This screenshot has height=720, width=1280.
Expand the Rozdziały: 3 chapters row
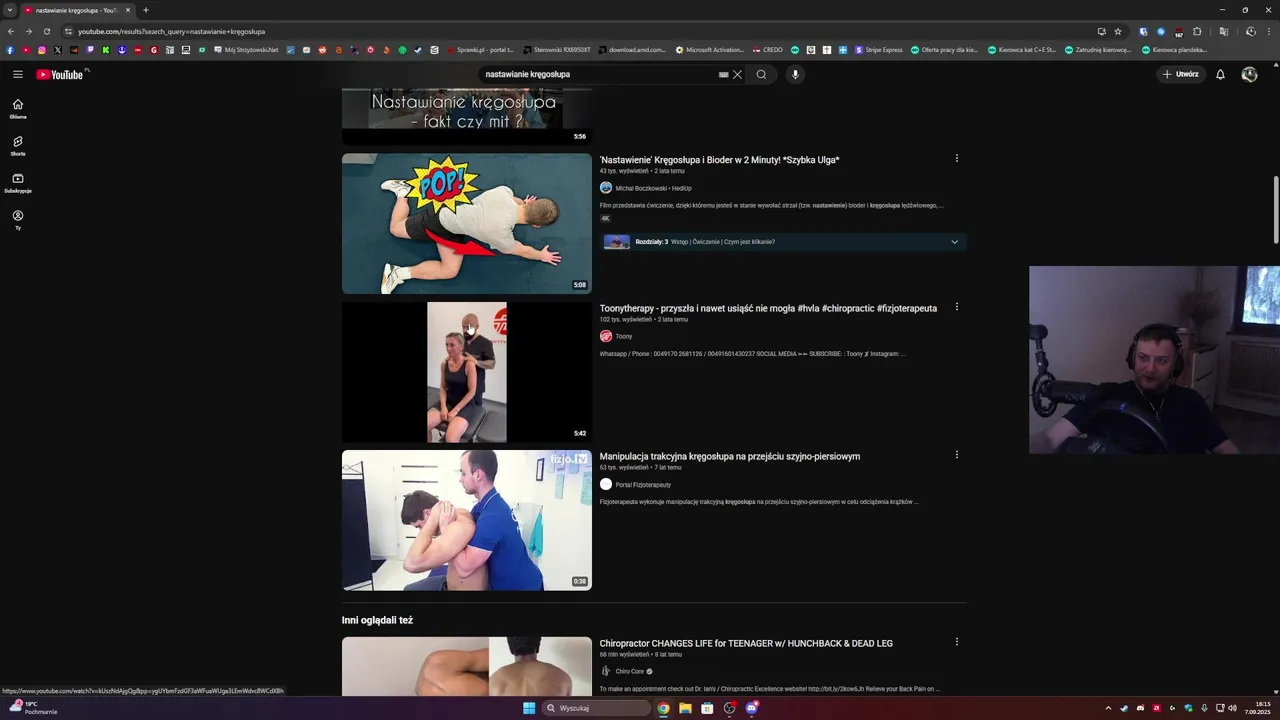tap(783, 242)
